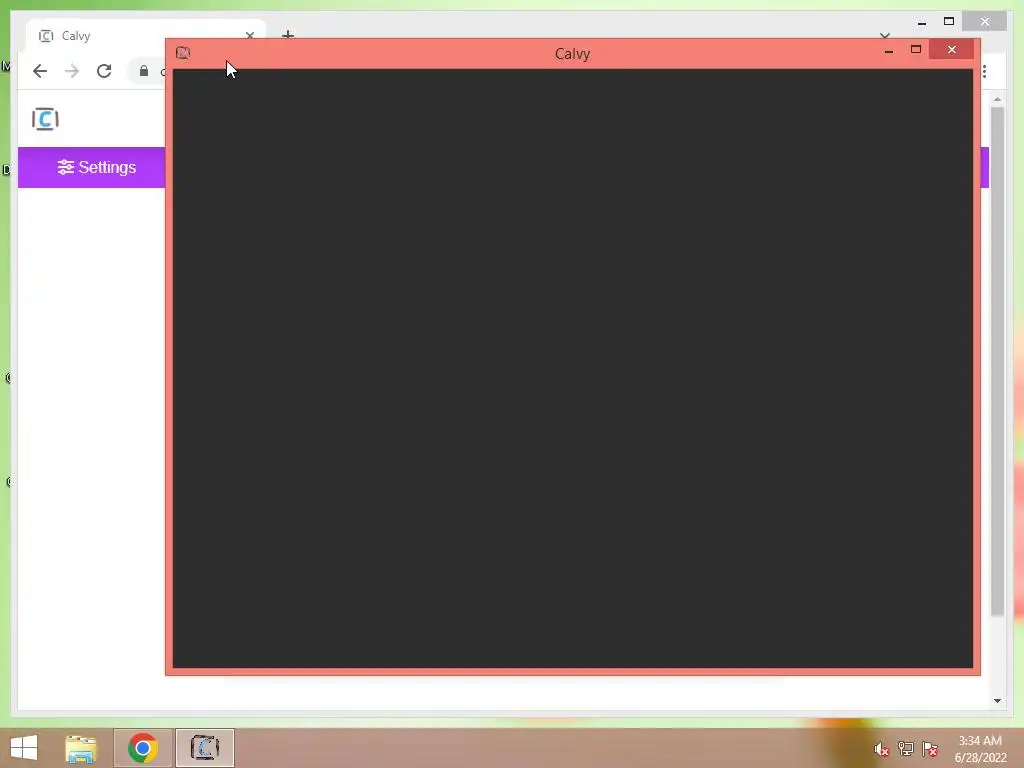
Task: Click the scrollbar down arrow in Chrome
Action: tap(997, 701)
